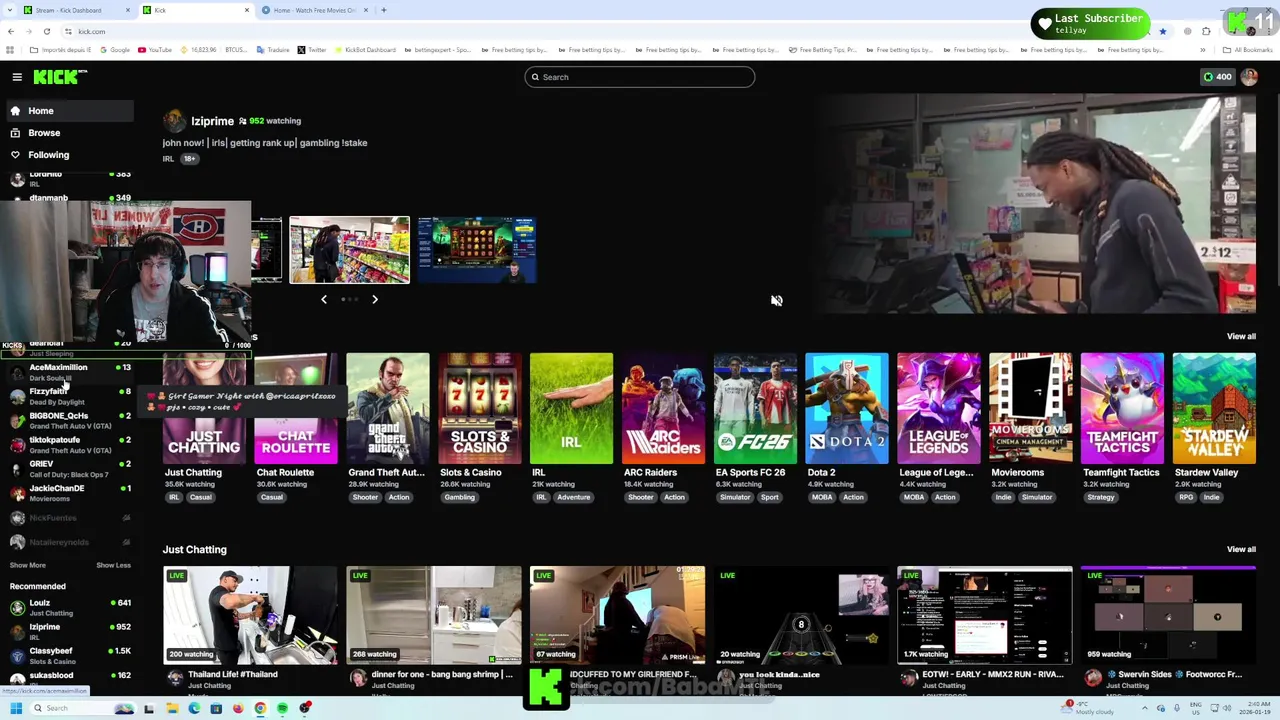Open Spotify from the taskbar

pyautogui.click(x=282, y=708)
